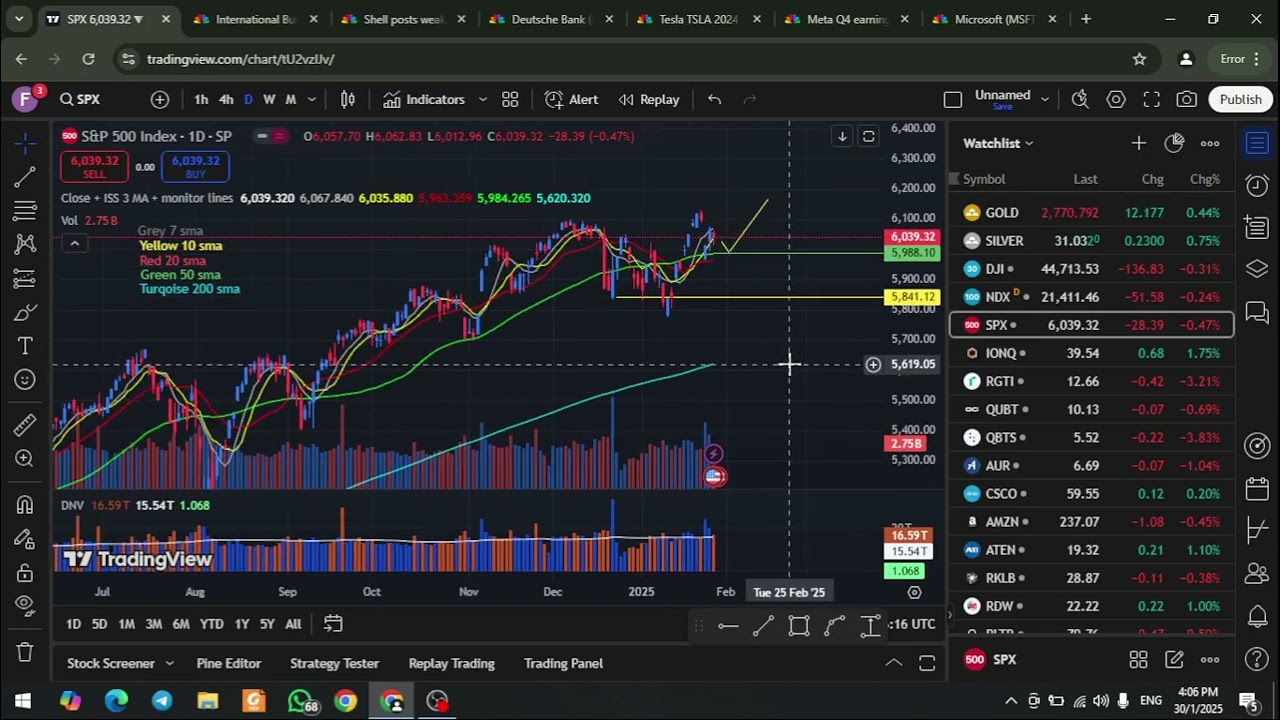
Task: Open the Pine Editor tab
Action: 229,663
